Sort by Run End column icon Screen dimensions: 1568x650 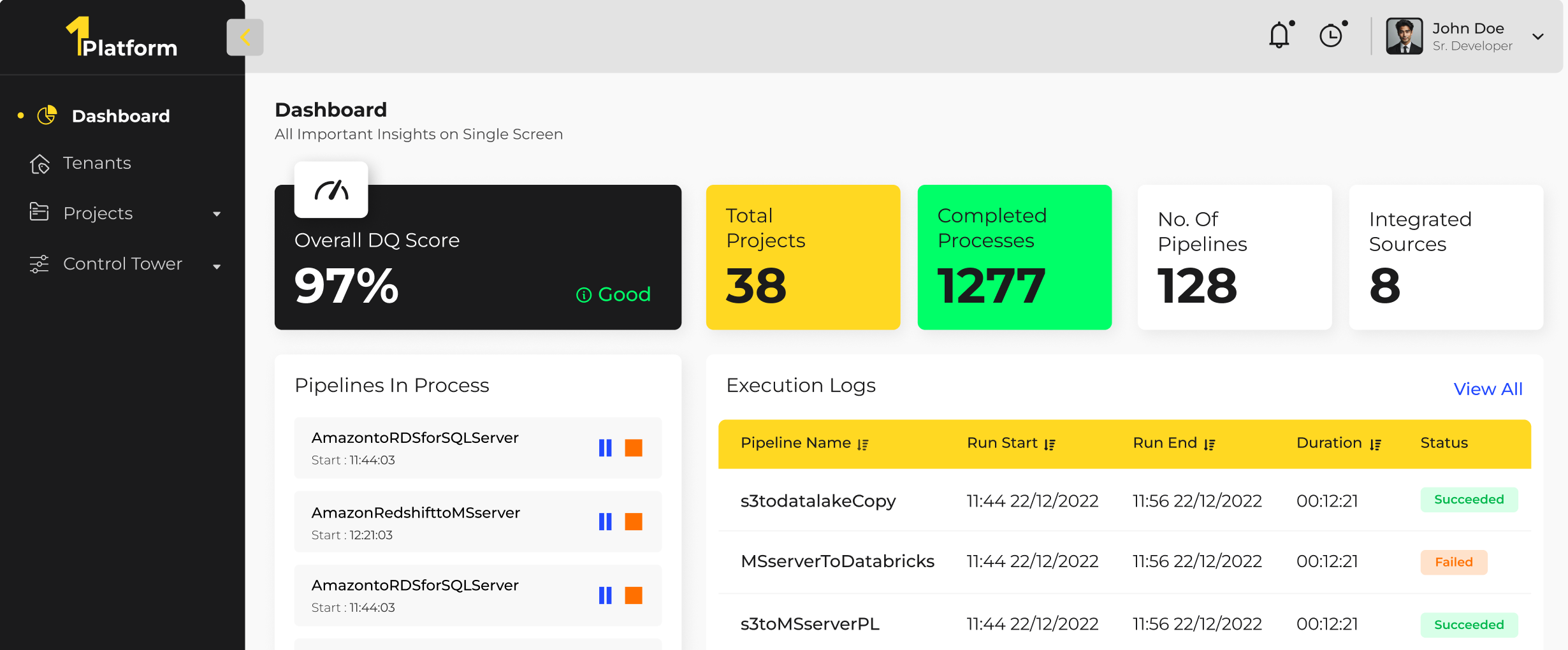(x=1209, y=444)
